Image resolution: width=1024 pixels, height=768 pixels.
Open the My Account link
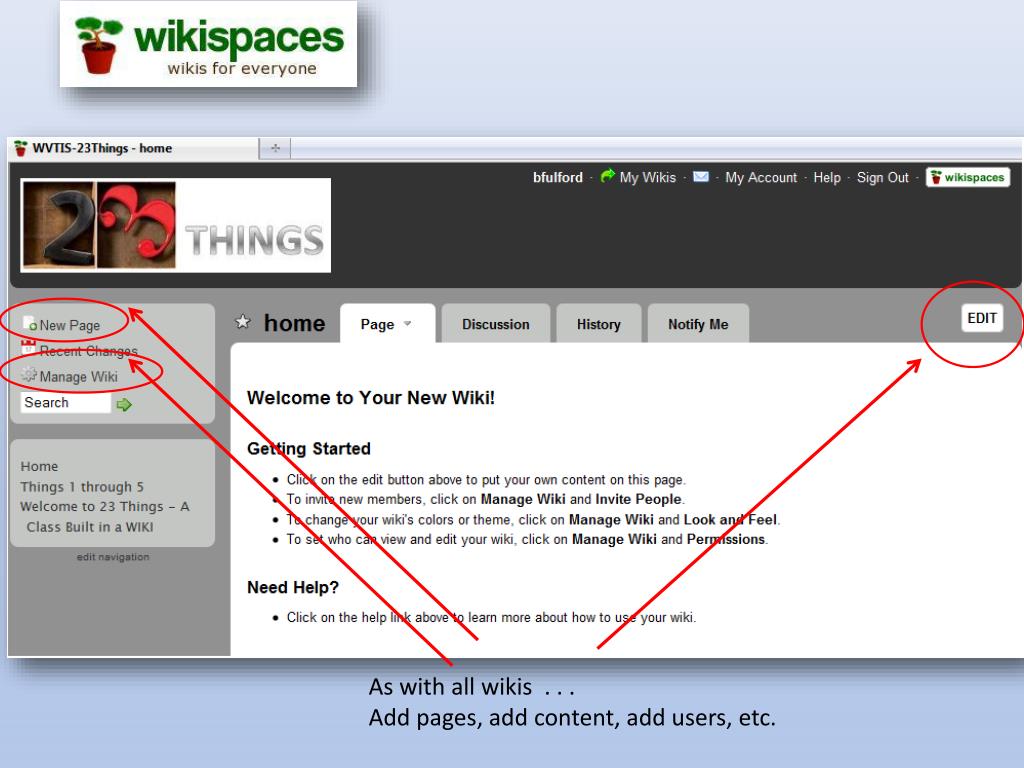[x=761, y=178]
